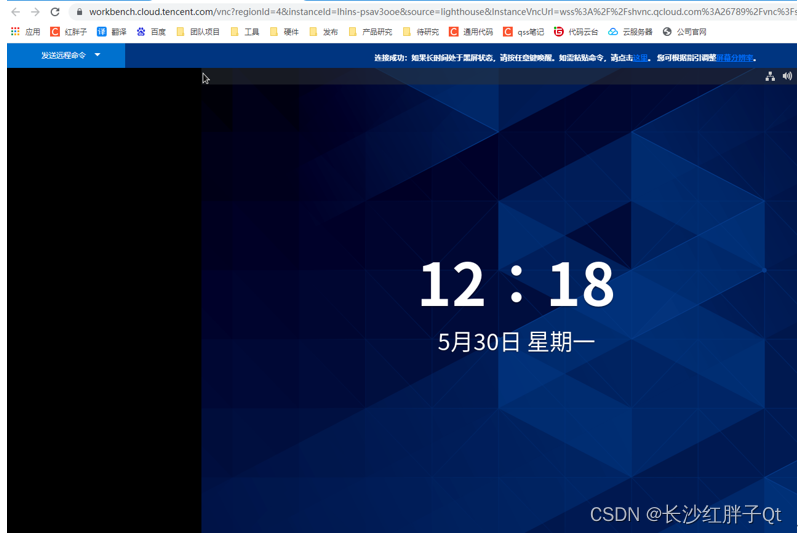Click the browser forward arrow
This screenshot has height=535, width=798.
[35, 12]
